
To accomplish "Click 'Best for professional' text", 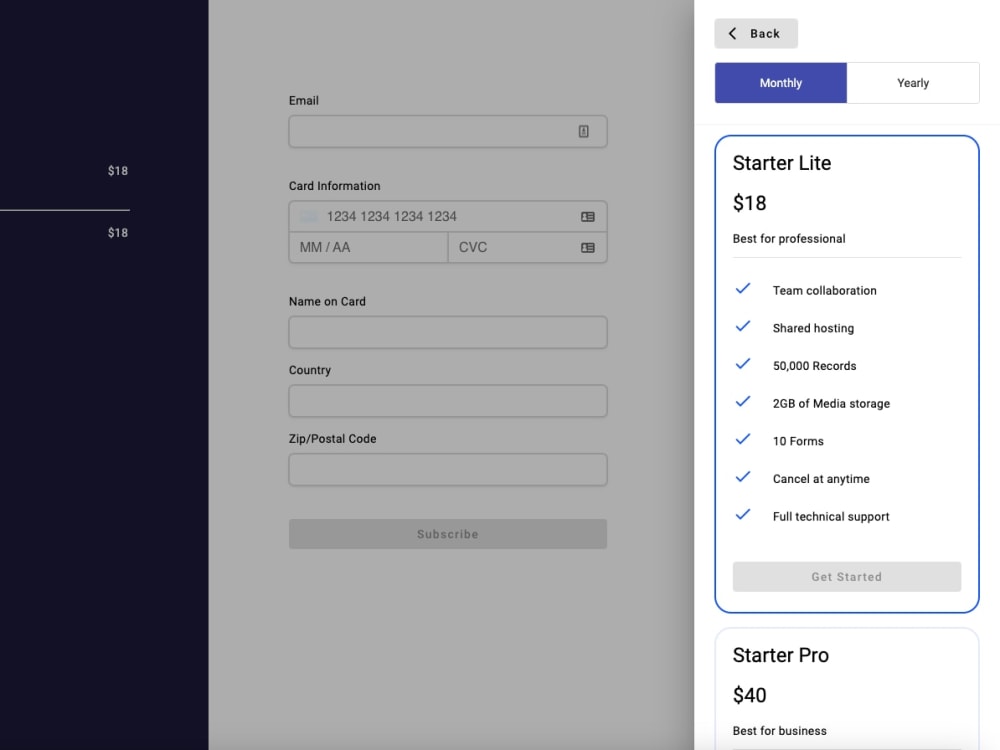I will [789, 239].
